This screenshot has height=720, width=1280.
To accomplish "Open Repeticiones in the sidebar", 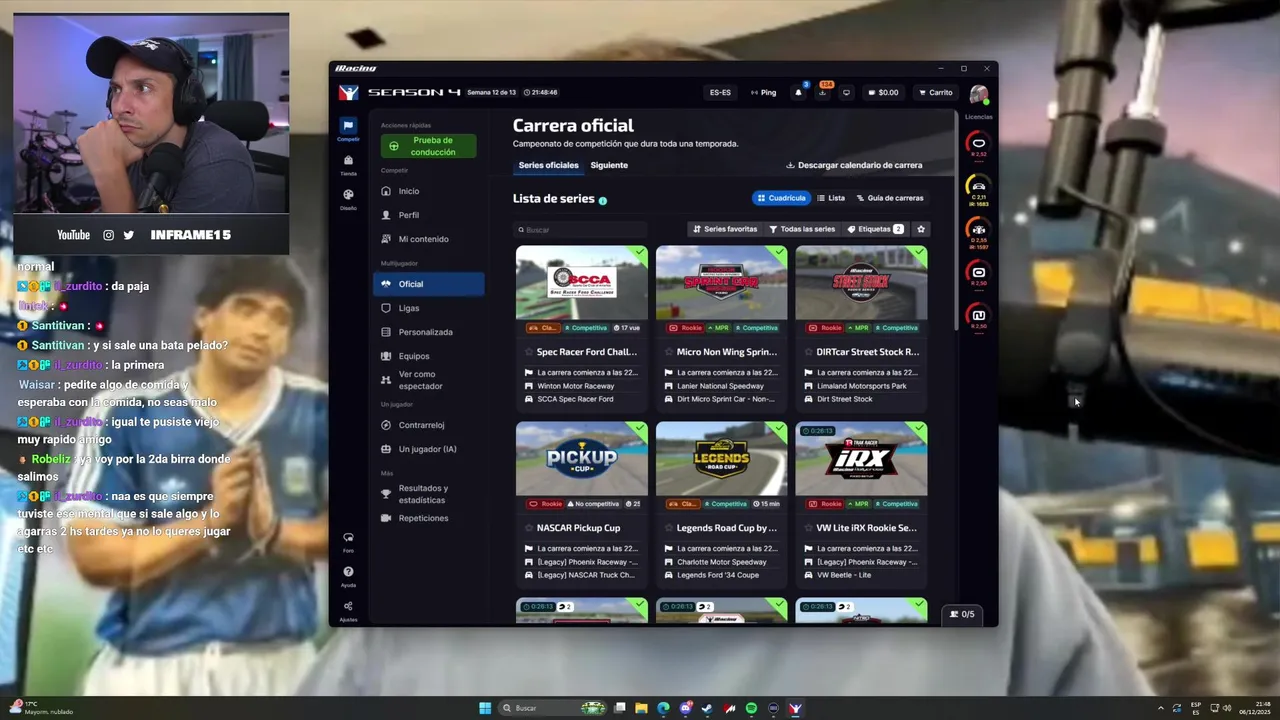I will click(x=429, y=518).
